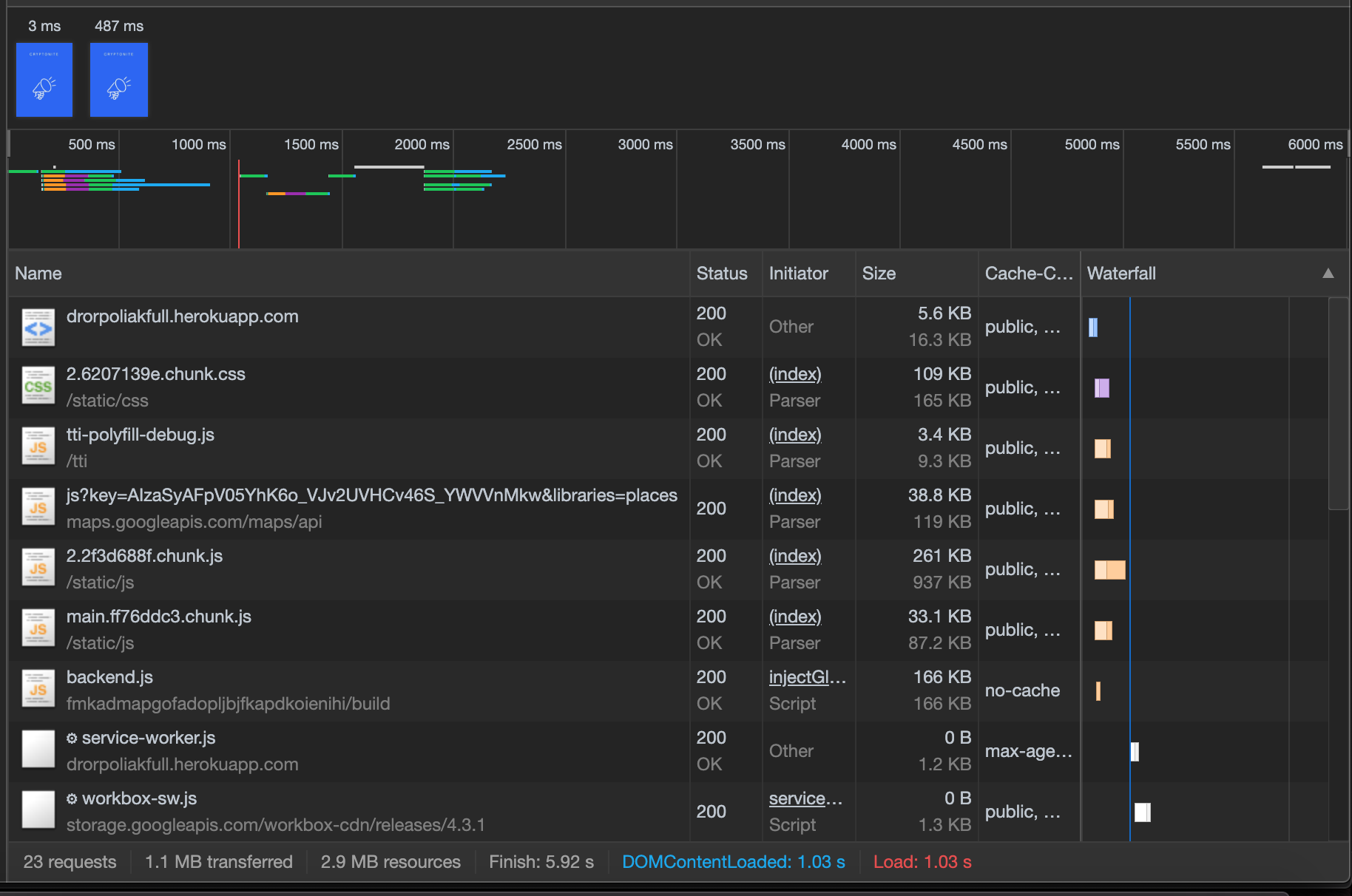This screenshot has width=1352, height=896.
Task: Click the Load: 1.03 s status entry
Action: point(922,862)
